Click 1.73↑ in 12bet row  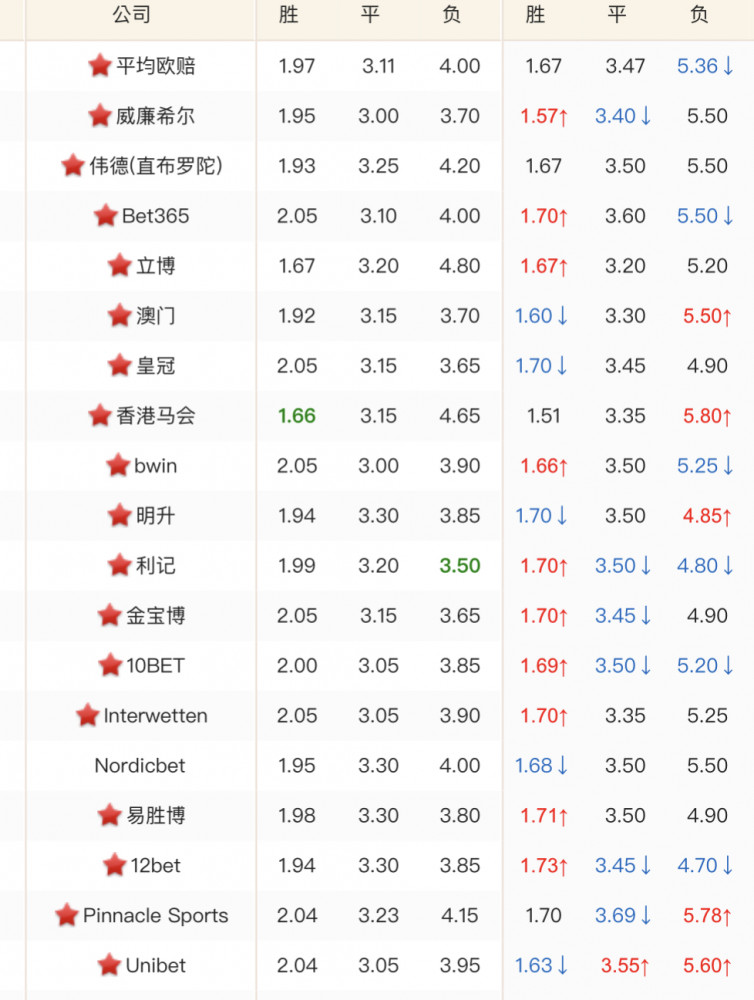point(544,865)
